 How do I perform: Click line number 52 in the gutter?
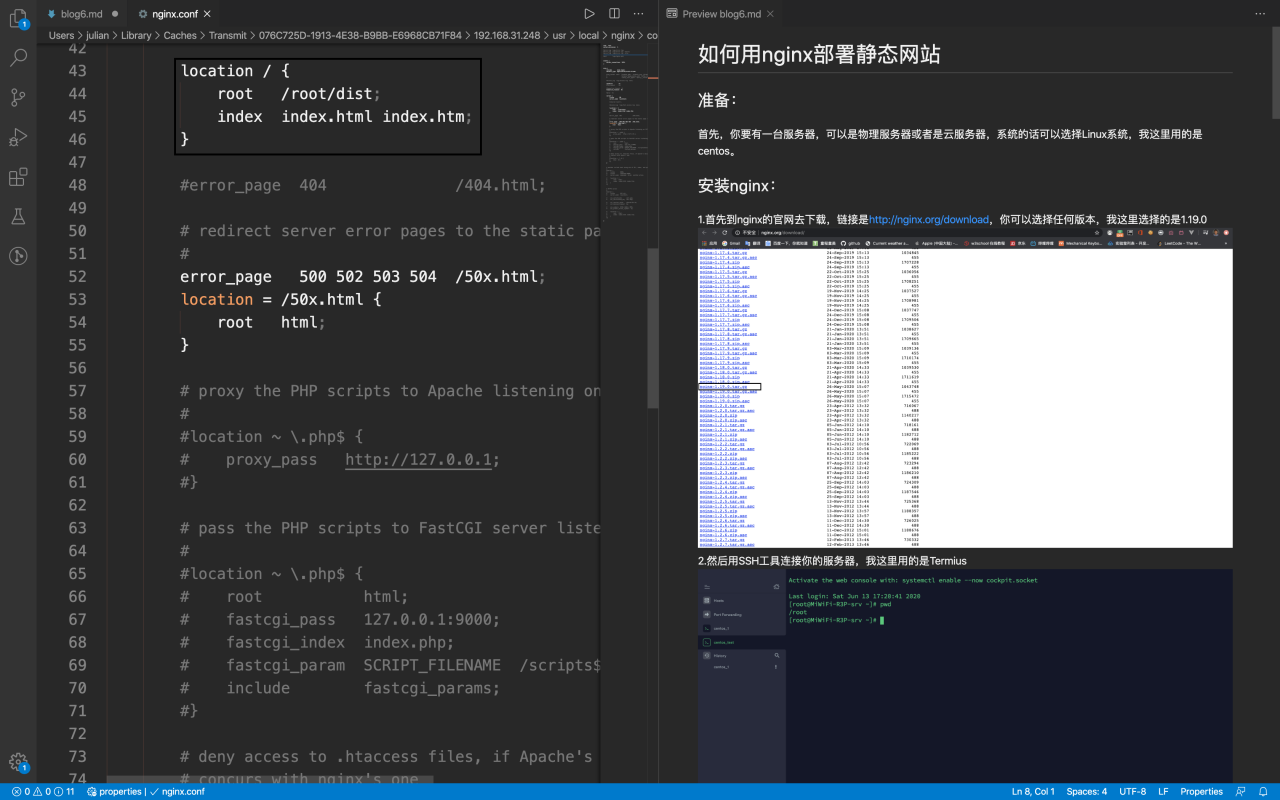point(77,276)
